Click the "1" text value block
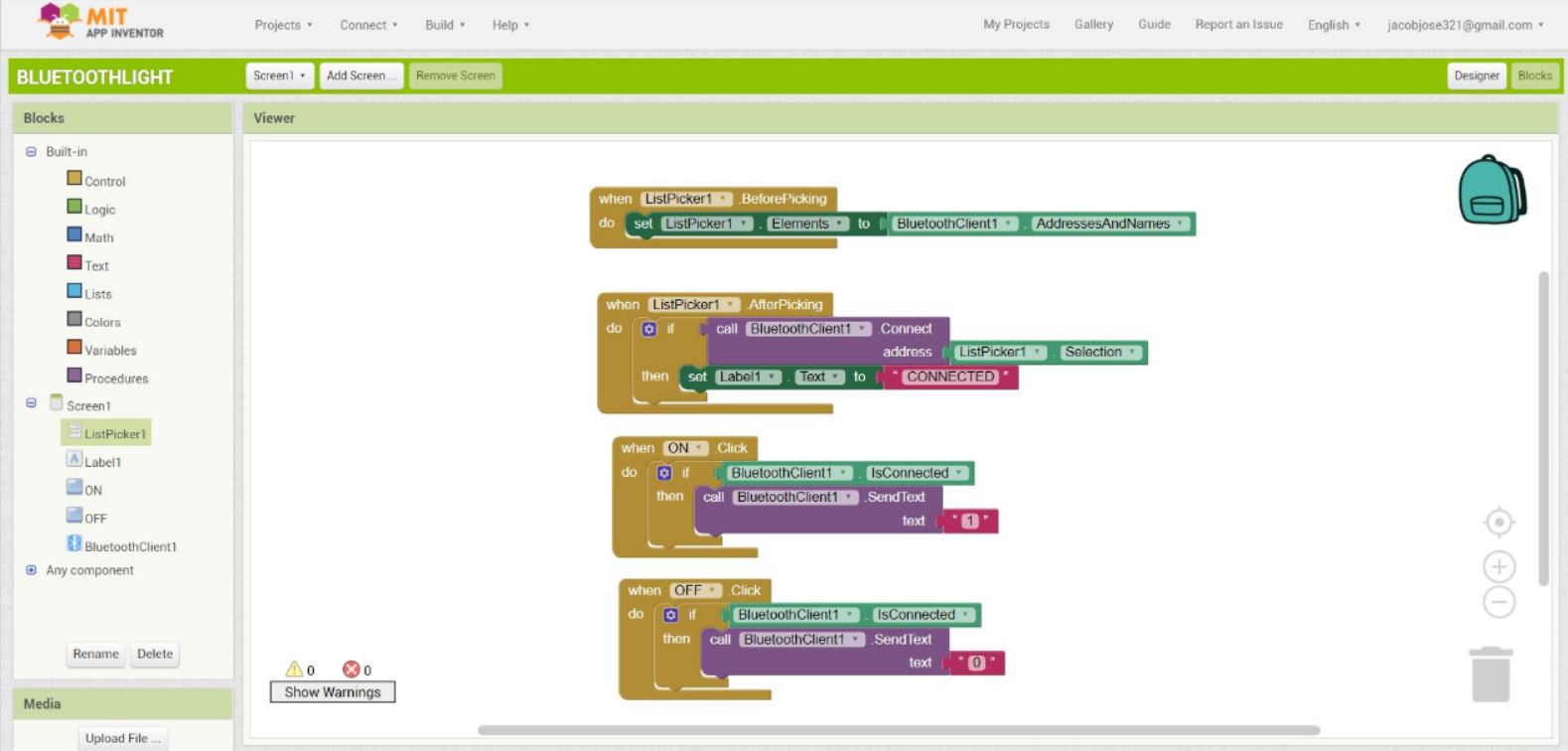1568x751 pixels. coord(970,522)
